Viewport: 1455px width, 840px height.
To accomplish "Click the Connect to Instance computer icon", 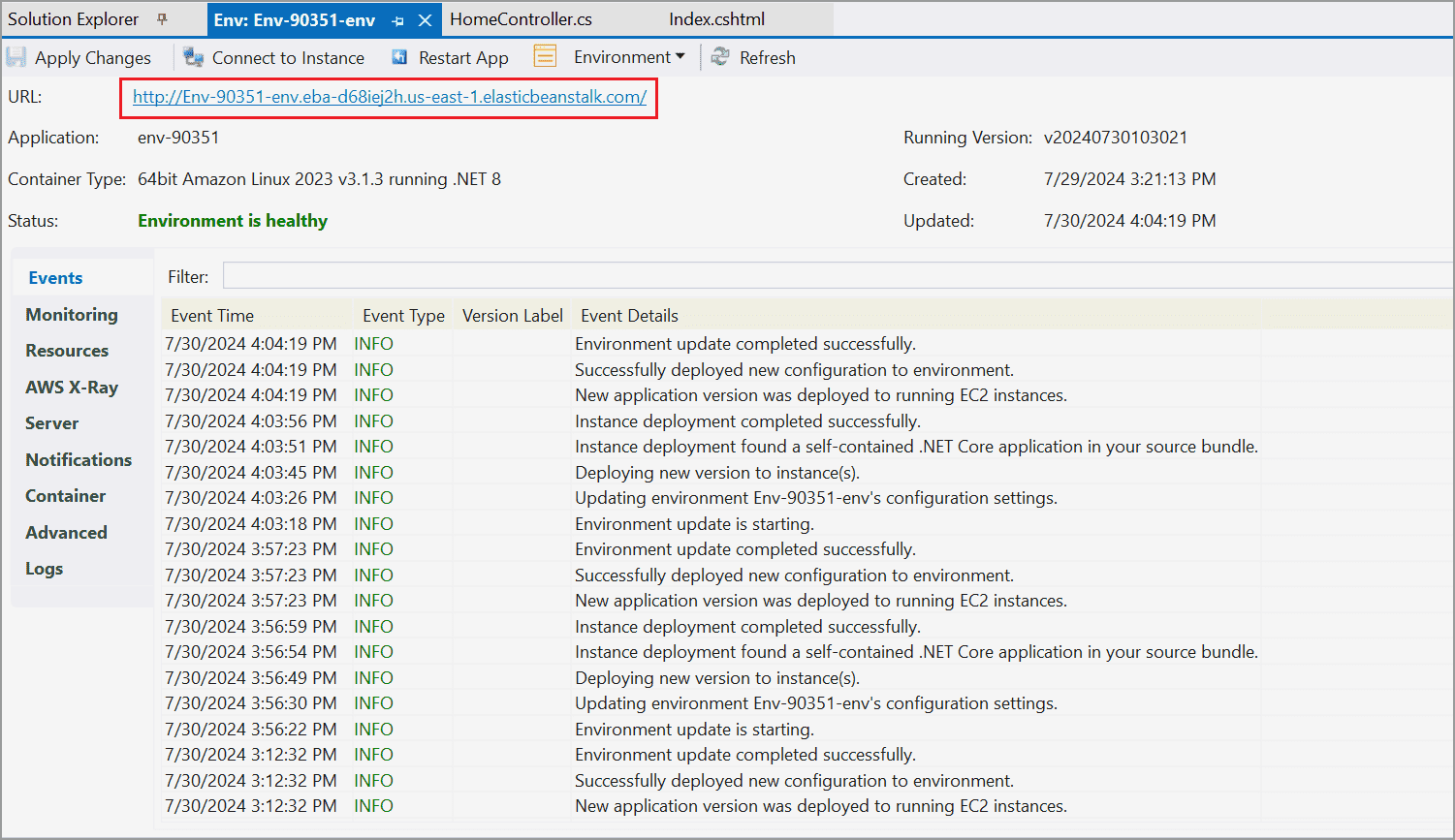I will pos(193,56).
